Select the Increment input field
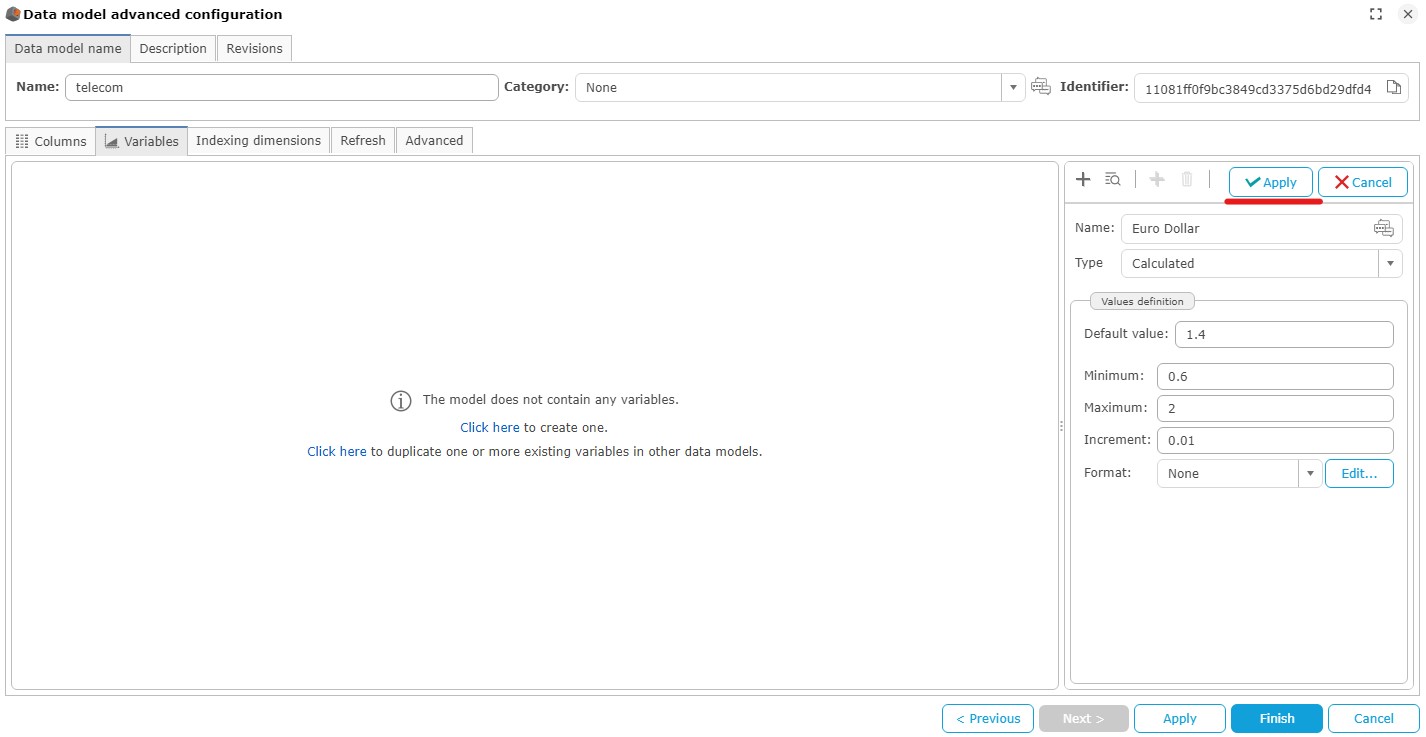This screenshot has width=1426, height=737. [x=1274, y=441]
